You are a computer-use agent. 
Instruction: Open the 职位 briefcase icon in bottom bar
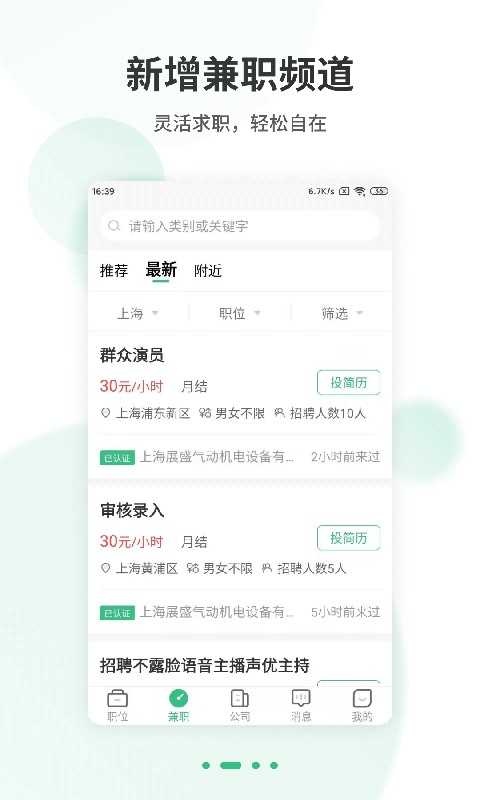tap(117, 698)
